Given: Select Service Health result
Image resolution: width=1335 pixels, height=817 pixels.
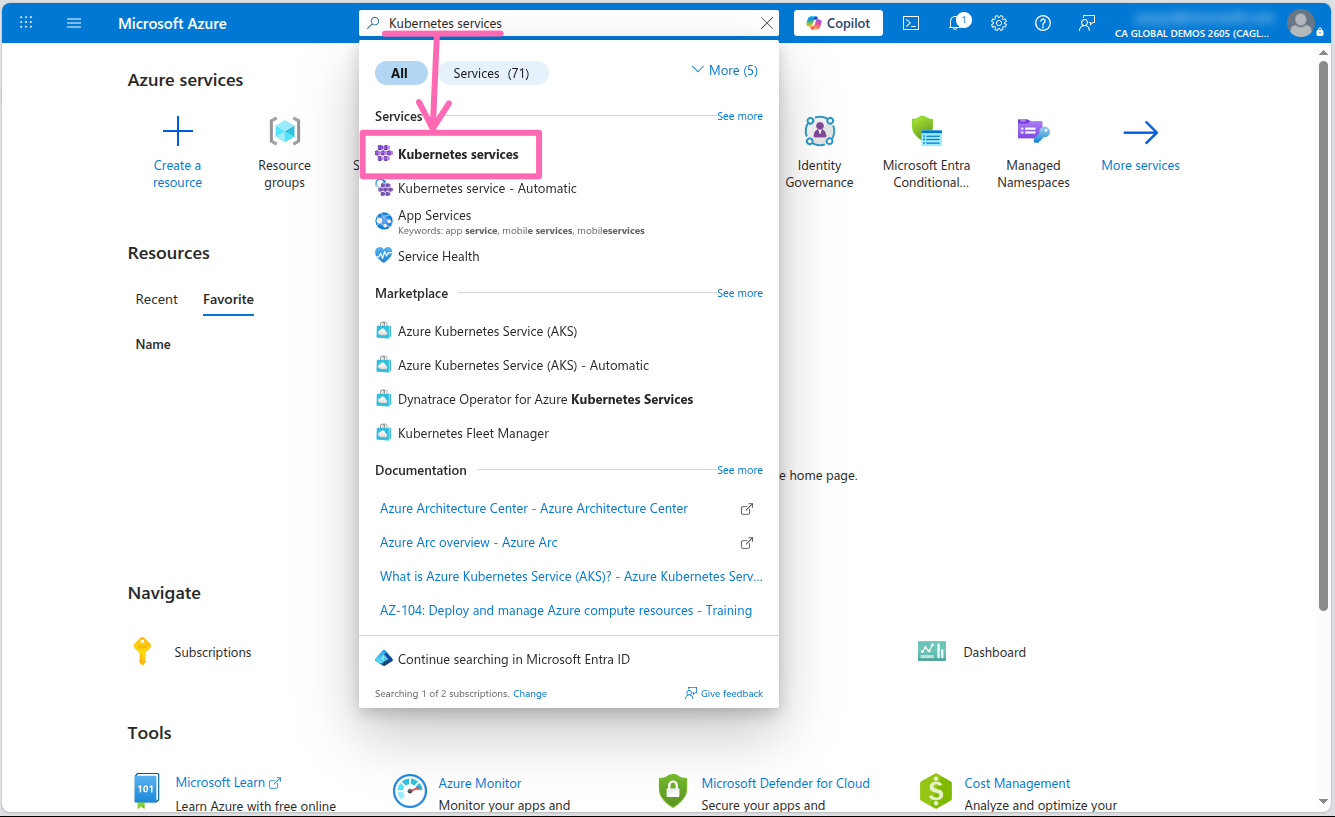Looking at the screenshot, I should point(427,256).
